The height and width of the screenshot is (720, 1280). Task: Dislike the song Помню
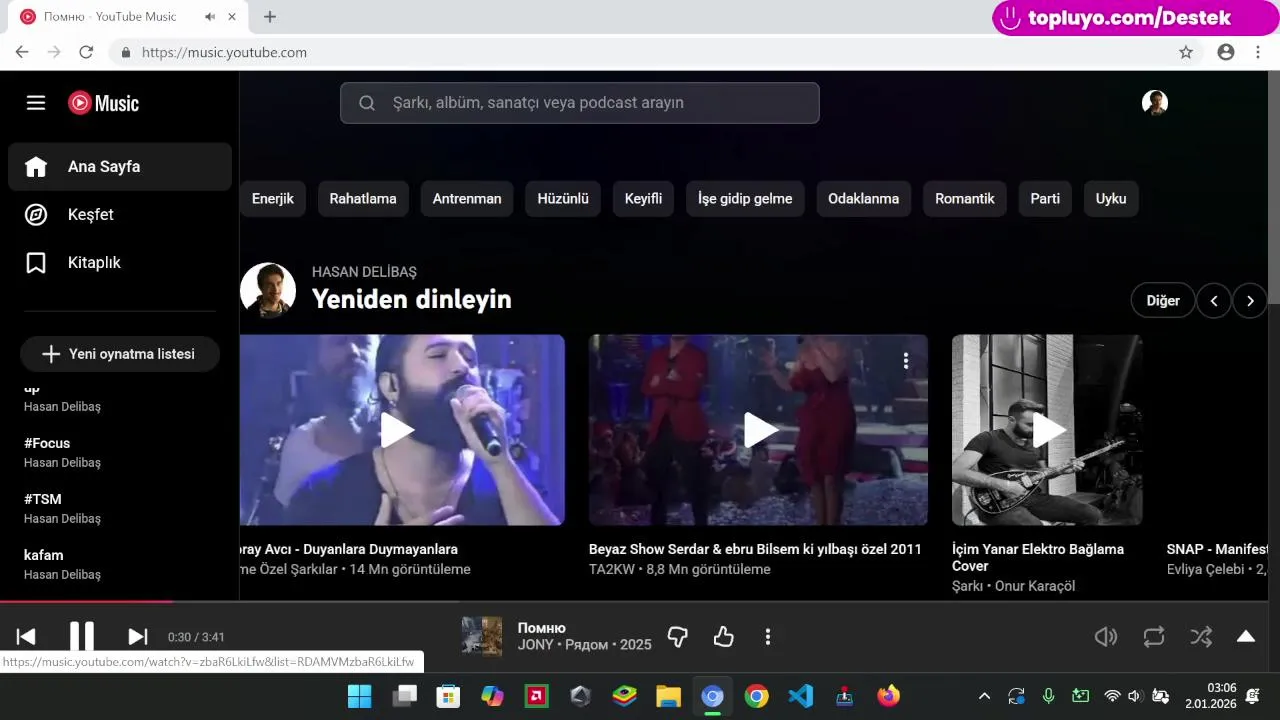click(677, 637)
